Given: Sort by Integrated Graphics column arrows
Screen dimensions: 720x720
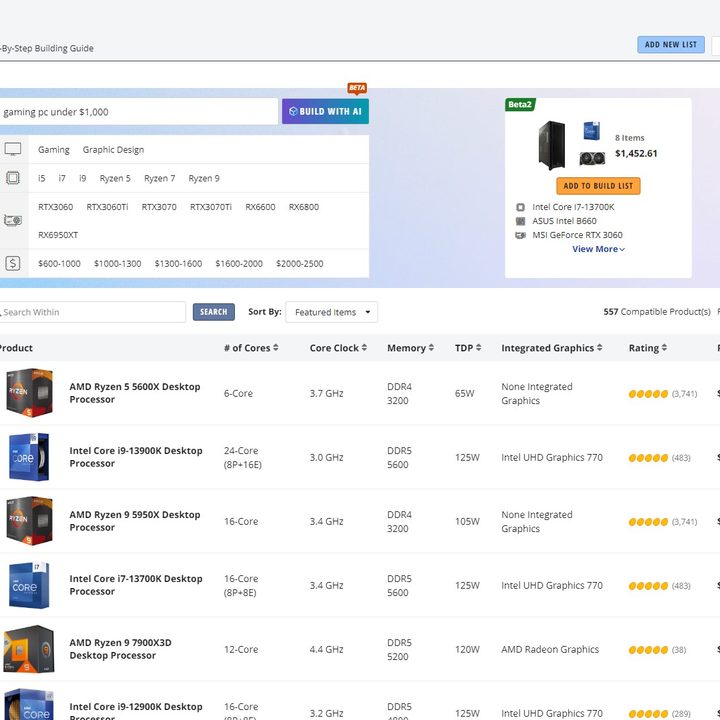Looking at the screenshot, I should [599, 348].
